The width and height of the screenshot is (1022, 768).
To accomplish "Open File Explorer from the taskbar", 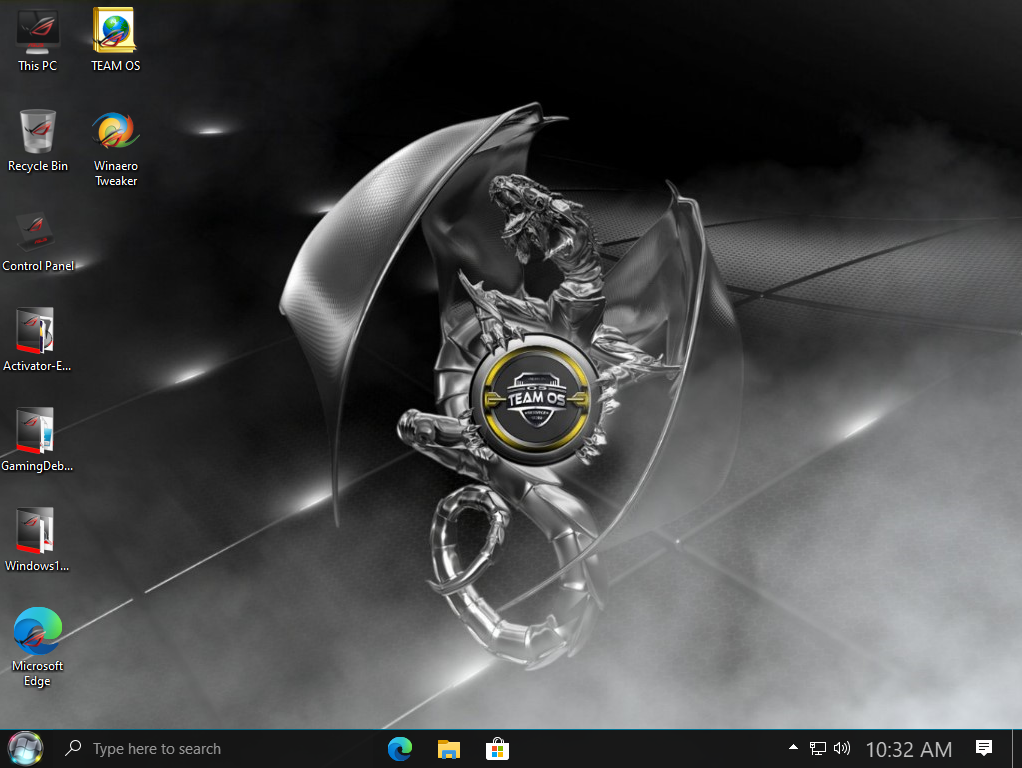I will [x=448, y=749].
